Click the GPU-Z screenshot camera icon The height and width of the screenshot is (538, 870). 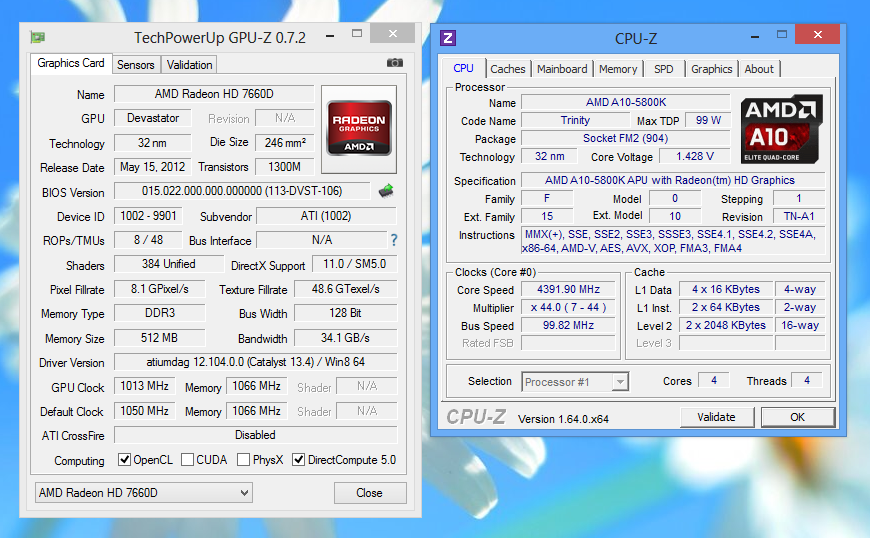[x=394, y=63]
